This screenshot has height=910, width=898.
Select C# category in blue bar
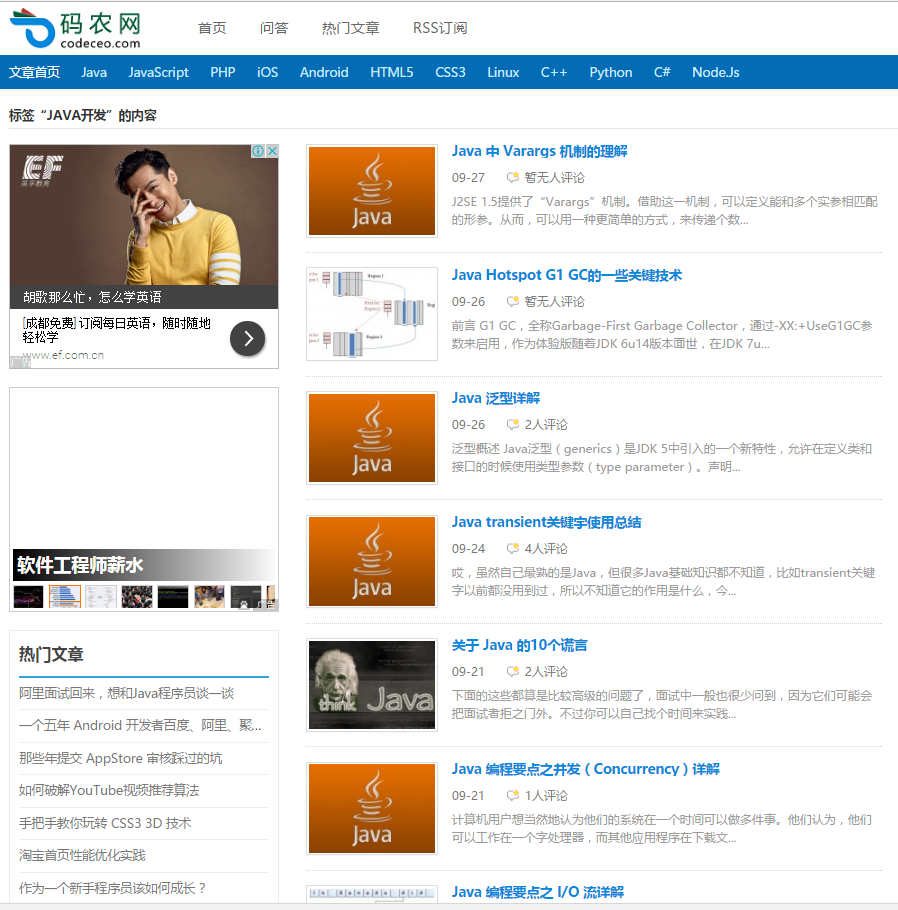[x=662, y=72]
